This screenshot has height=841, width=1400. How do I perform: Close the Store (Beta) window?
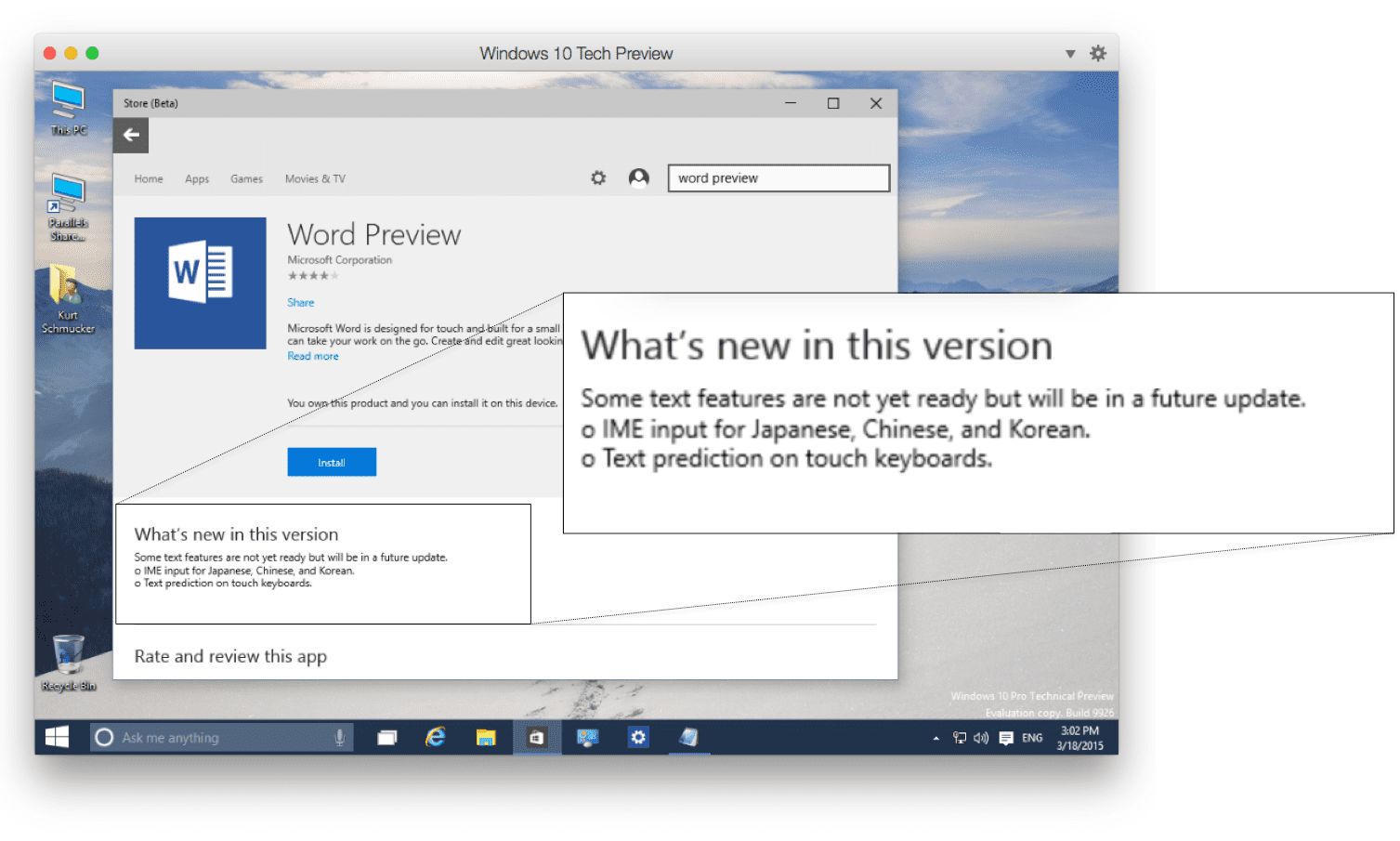pos(876,103)
